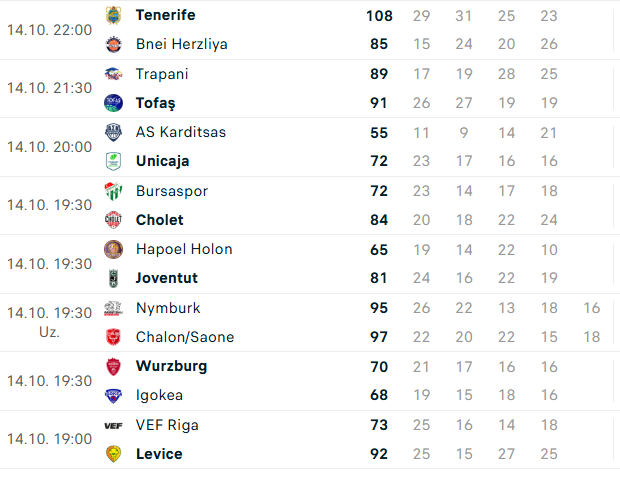
Task: Click the Tenerife team logo
Action: click(x=114, y=15)
